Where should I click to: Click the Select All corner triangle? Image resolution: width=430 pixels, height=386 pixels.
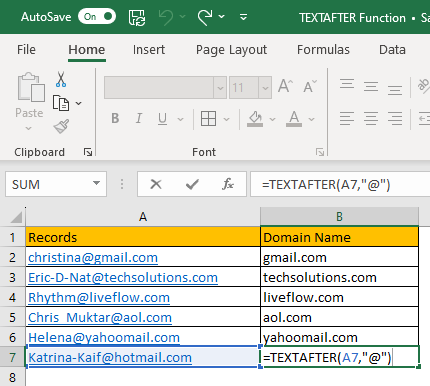pos(16,217)
